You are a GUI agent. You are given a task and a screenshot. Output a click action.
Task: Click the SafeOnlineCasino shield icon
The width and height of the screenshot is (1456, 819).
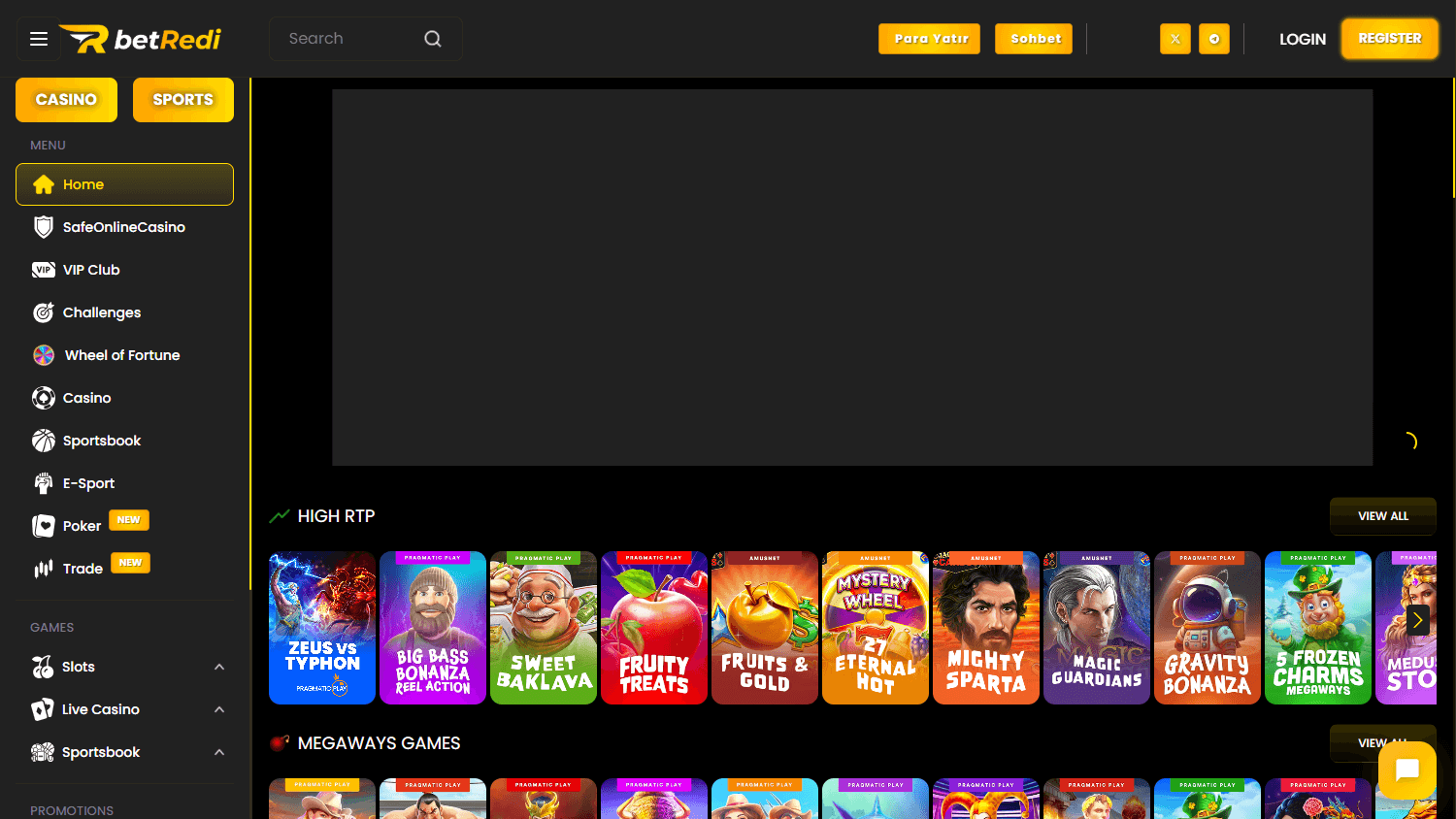tap(43, 226)
